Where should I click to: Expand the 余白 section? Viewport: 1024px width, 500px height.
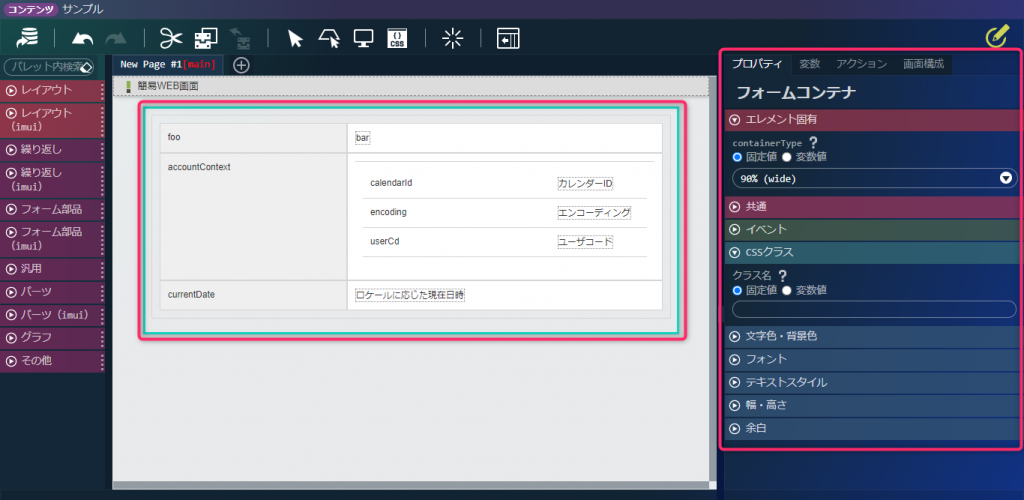pyautogui.click(x=872, y=428)
